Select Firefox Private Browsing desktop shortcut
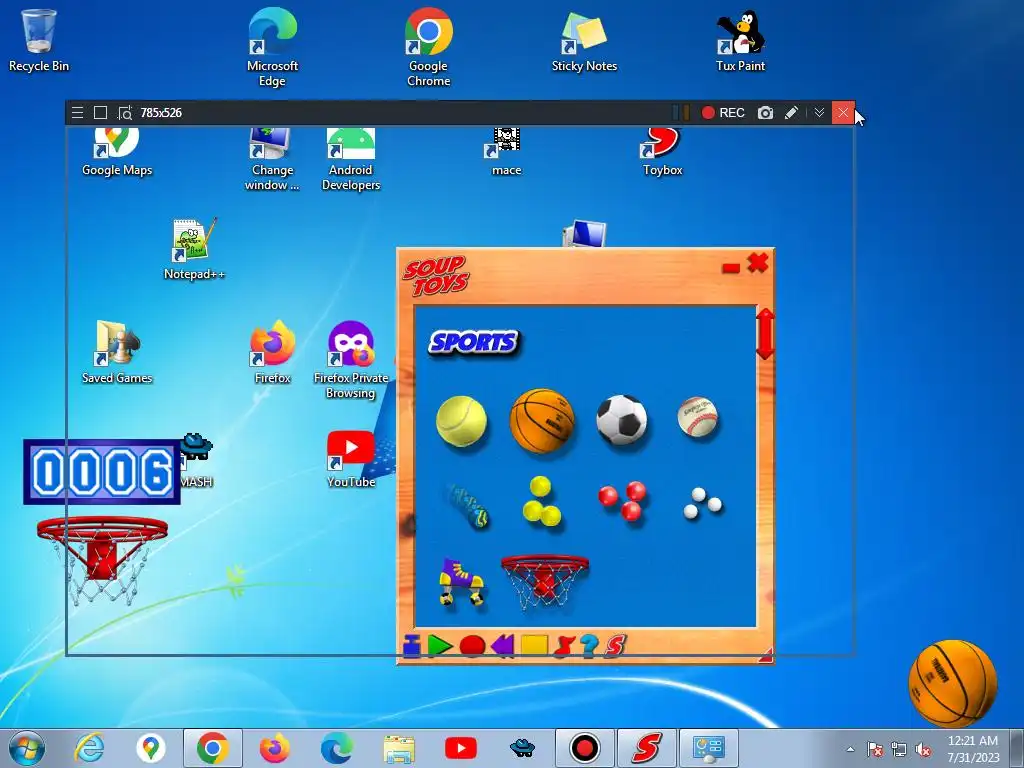 (351, 360)
